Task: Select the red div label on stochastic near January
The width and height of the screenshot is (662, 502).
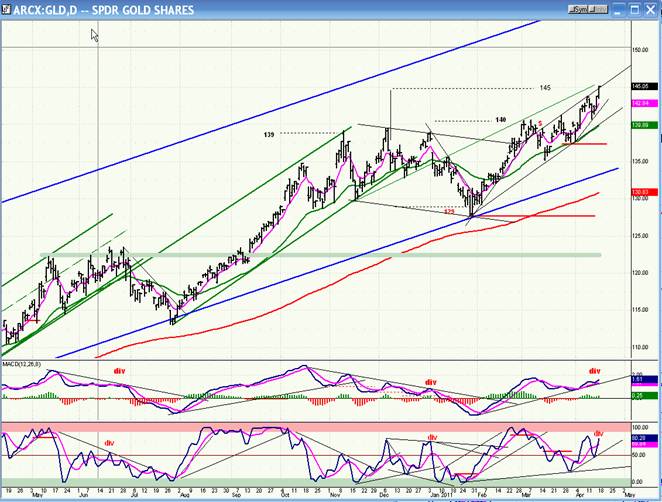Action: coord(432,437)
